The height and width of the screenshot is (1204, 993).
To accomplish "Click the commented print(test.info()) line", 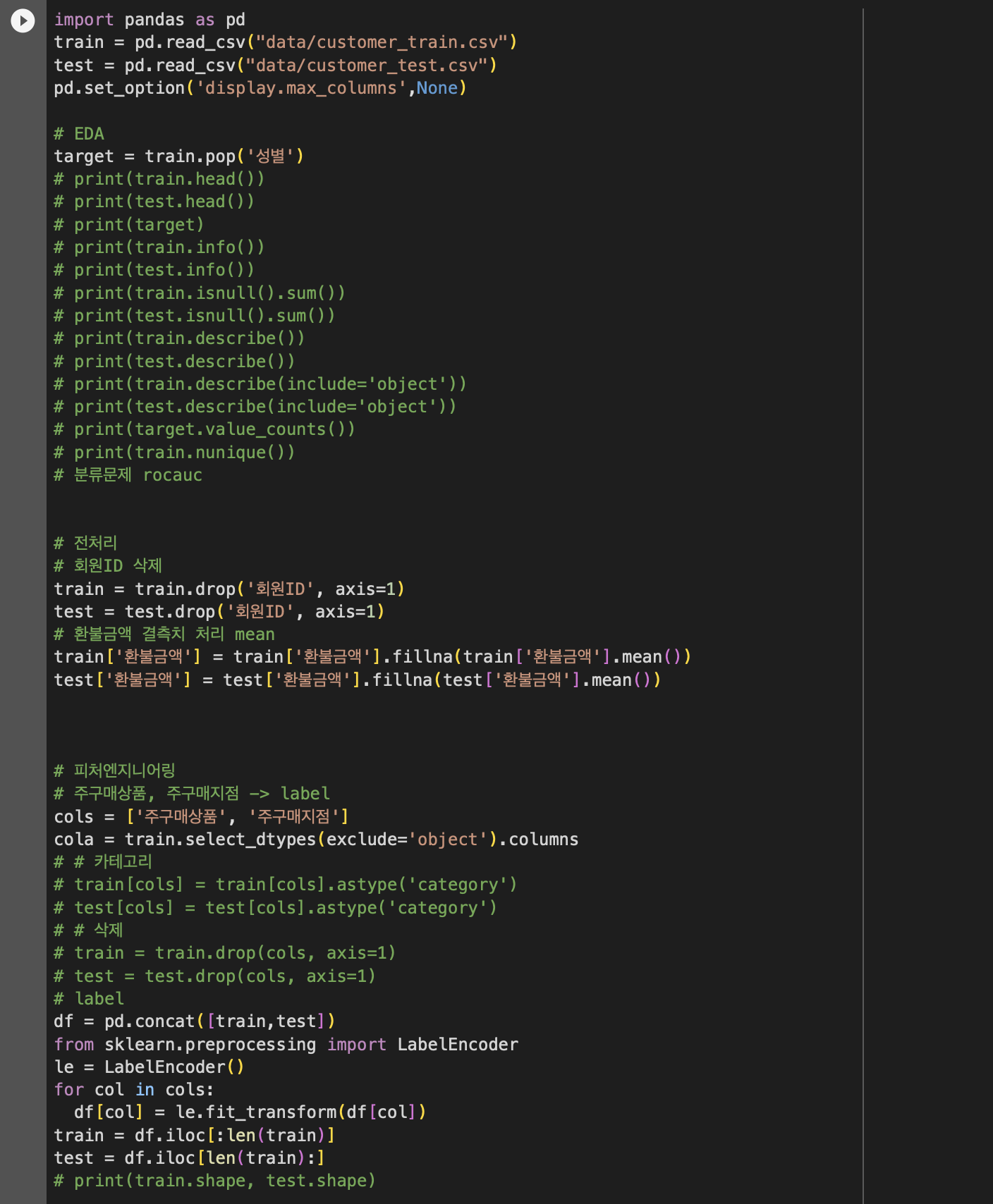I will point(154,270).
